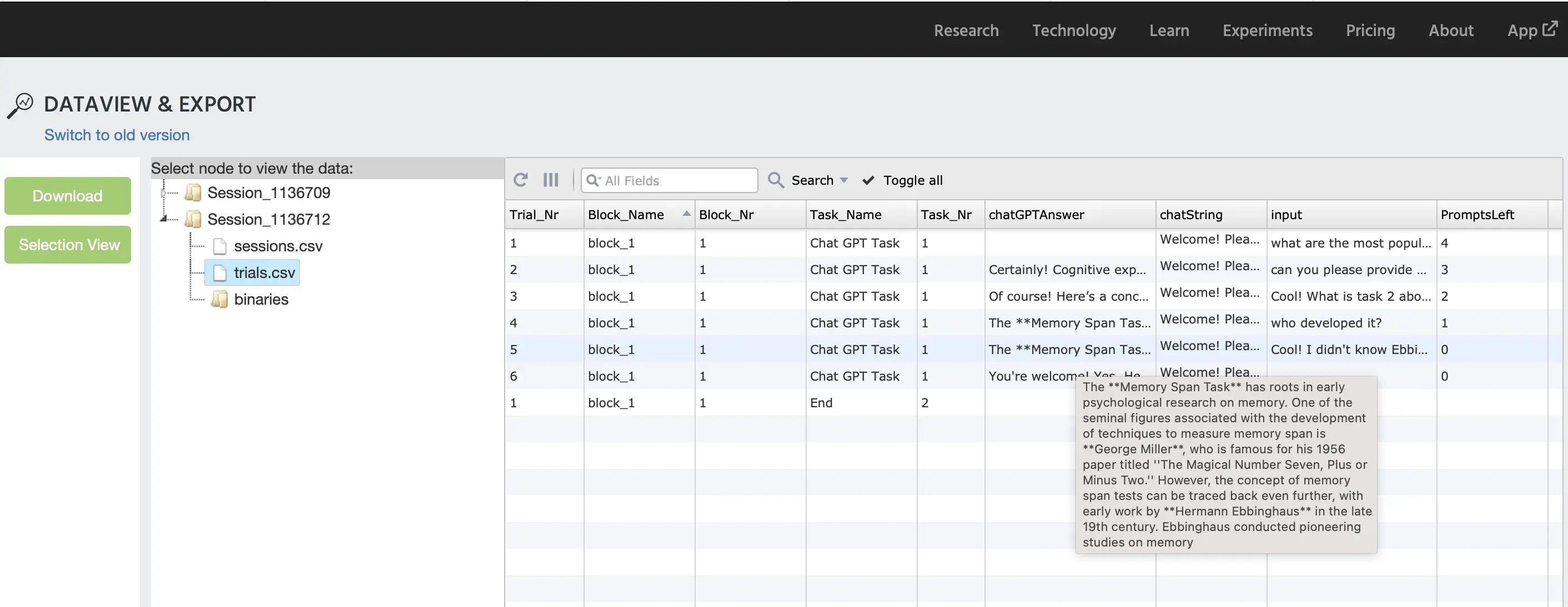Click the Toggle all checkmark
Screen dimensions: 1568x607
pos(868,180)
